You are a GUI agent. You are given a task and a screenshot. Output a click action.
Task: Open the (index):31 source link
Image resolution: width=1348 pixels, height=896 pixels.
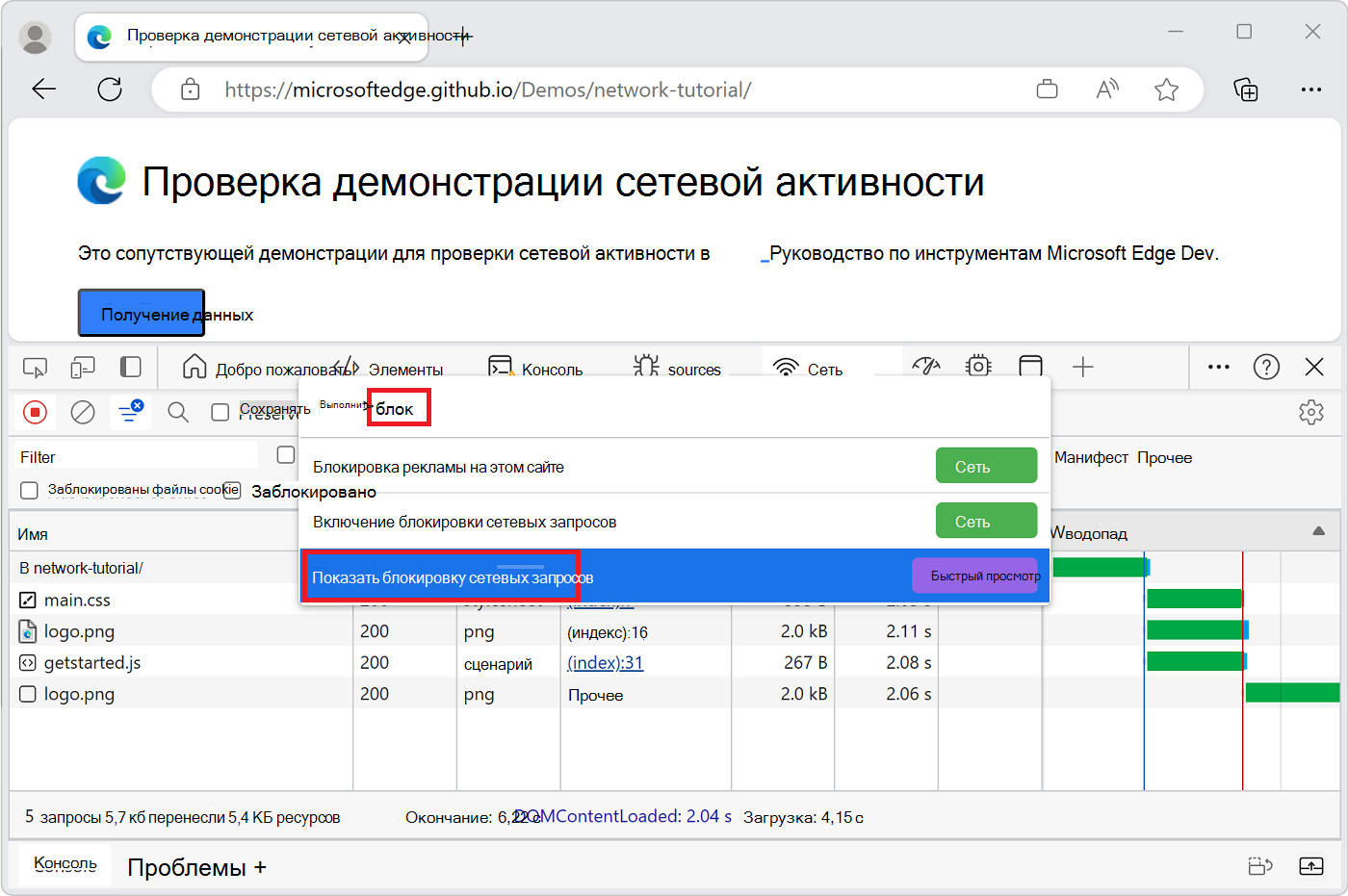tap(607, 662)
